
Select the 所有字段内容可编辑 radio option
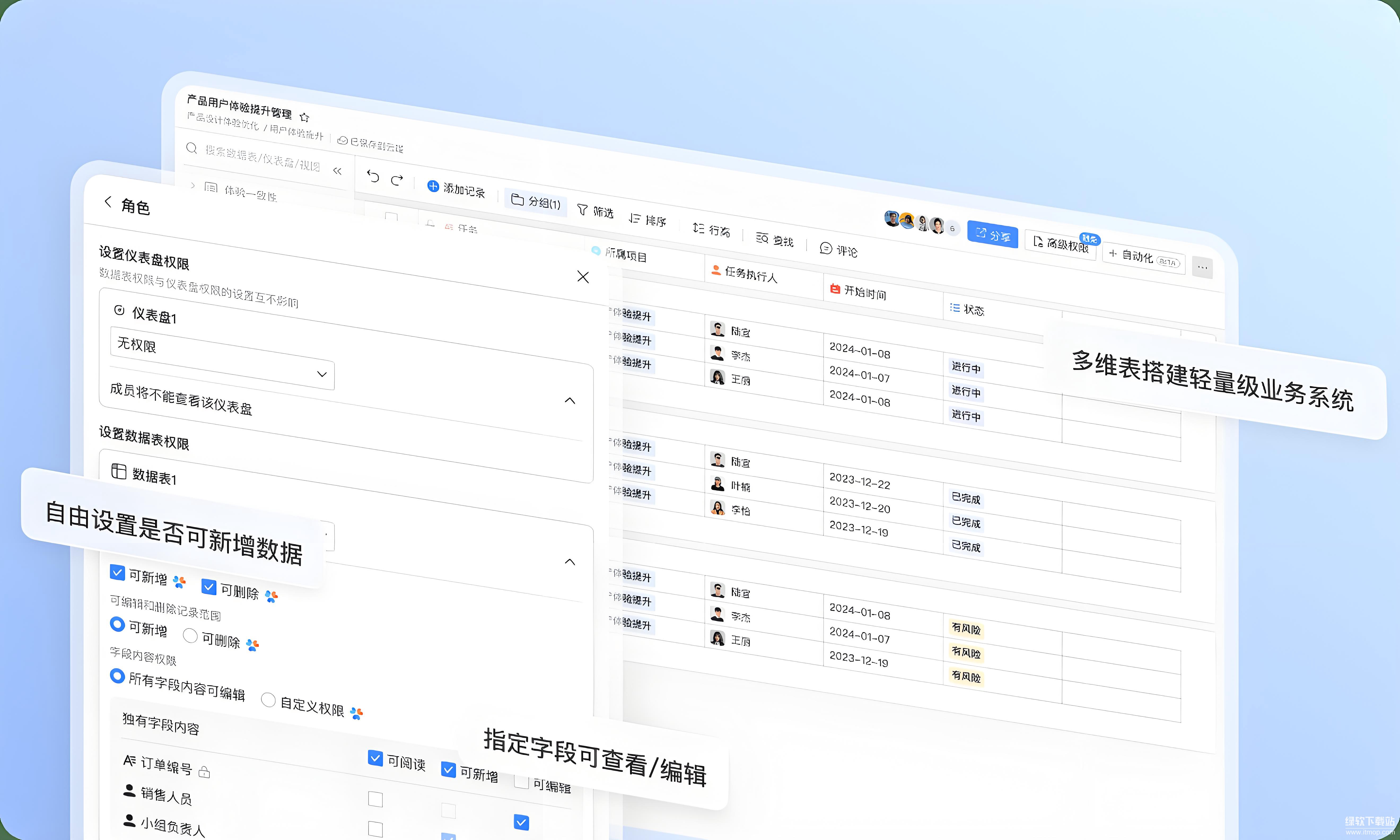point(117,676)
